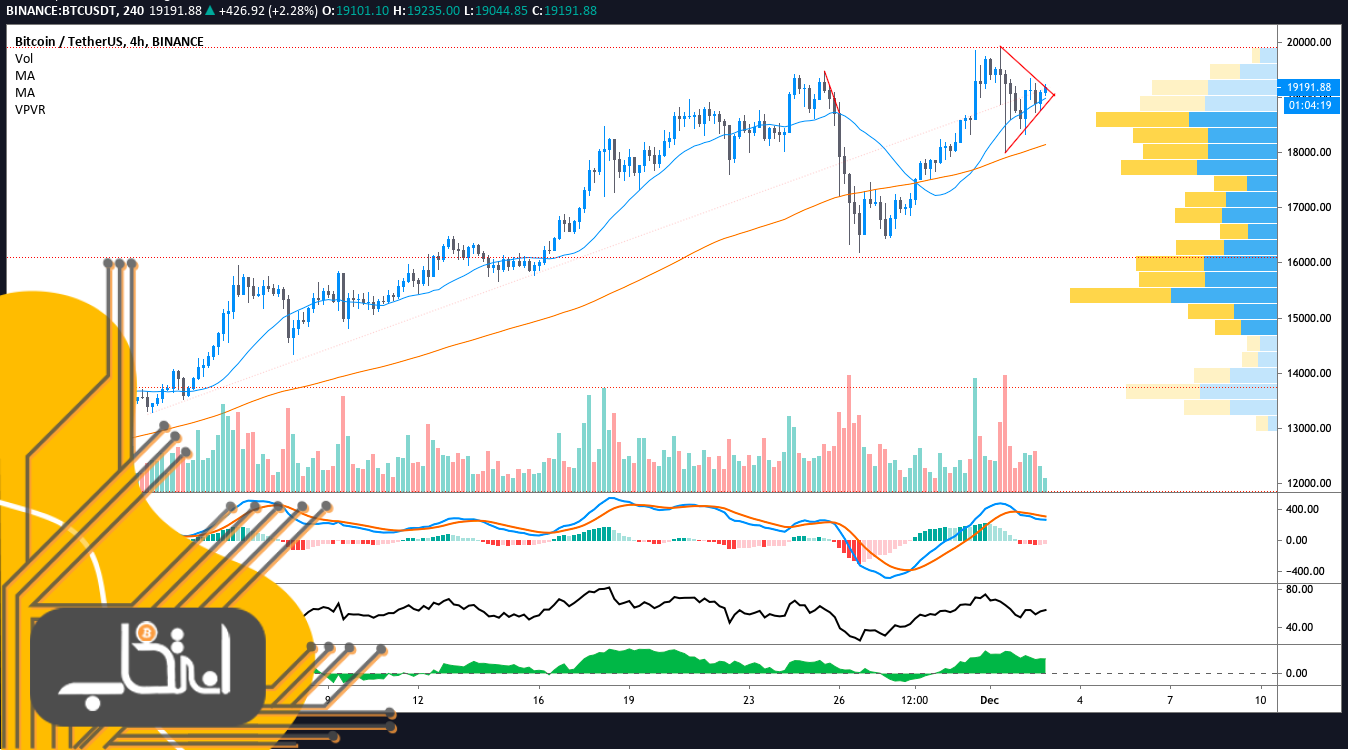Select the MA label directly above VPVR
Screen dimensions: 1348x751
(x=25, y=92)
